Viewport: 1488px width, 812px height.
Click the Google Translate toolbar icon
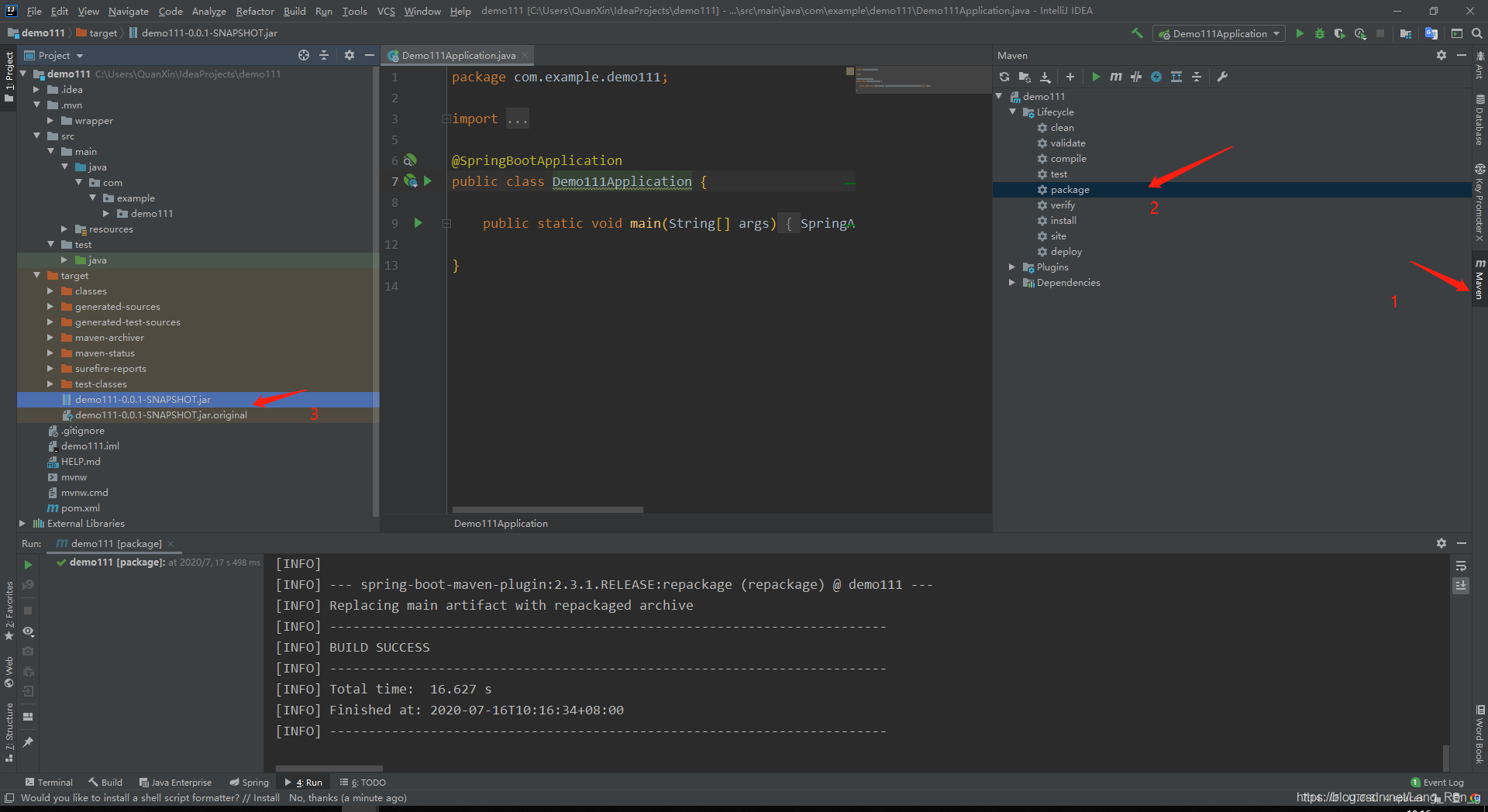[x=1431, y=33]
